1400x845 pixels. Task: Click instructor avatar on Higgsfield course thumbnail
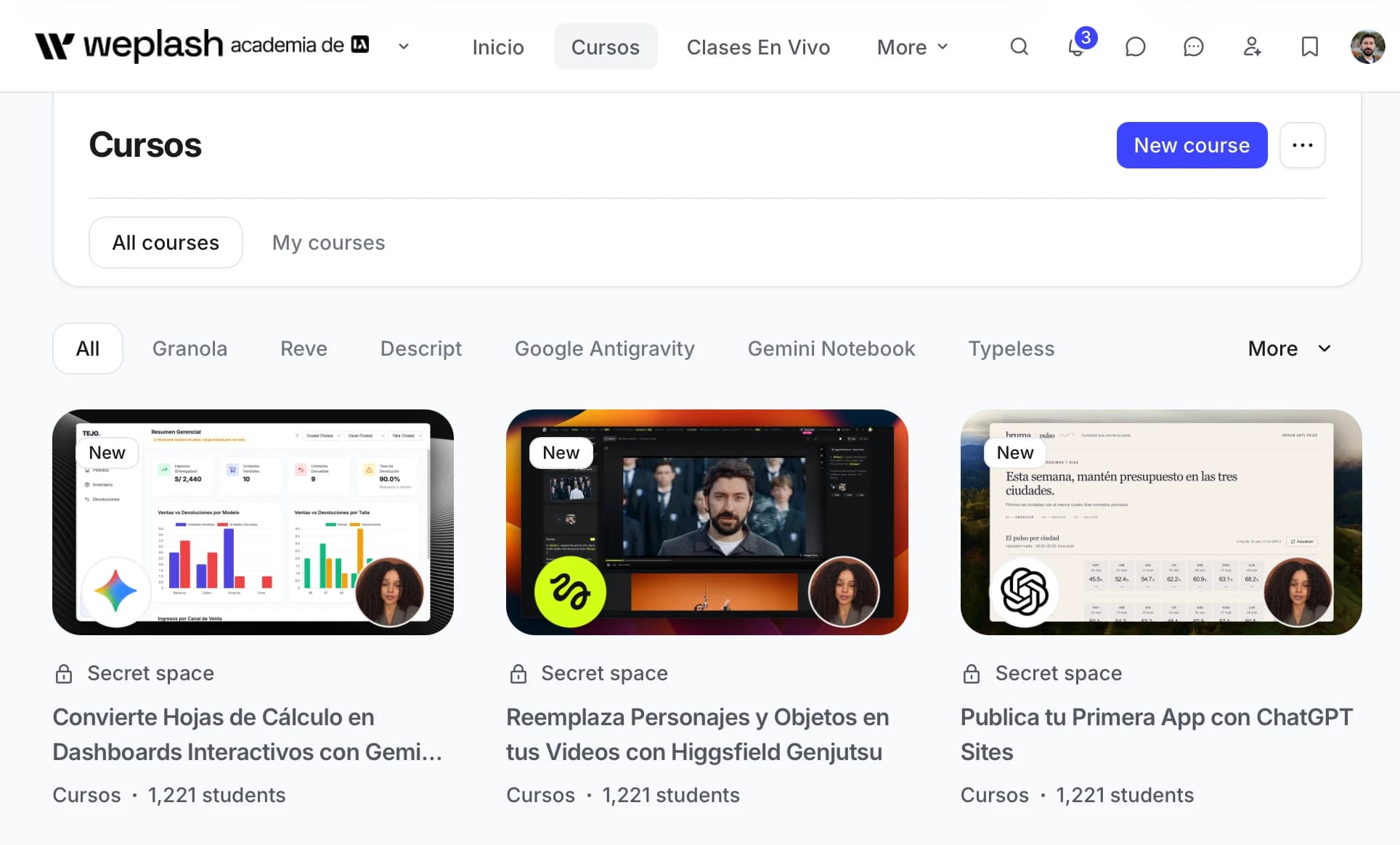[x=844, y=592]
